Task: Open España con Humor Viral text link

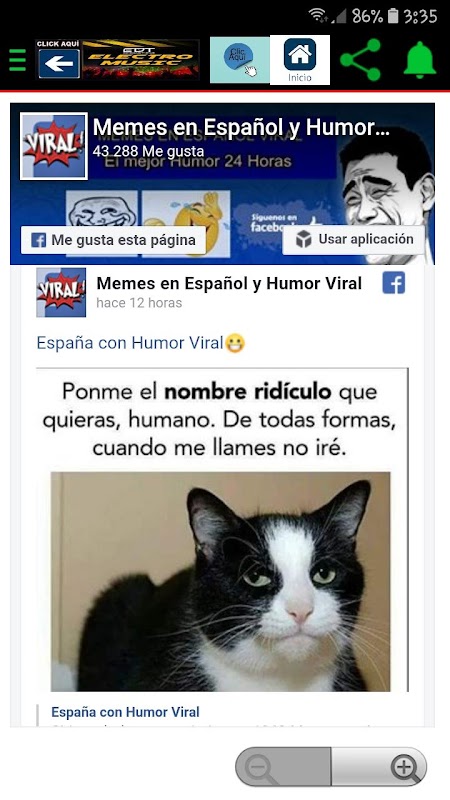Action: tap(130, 343)
